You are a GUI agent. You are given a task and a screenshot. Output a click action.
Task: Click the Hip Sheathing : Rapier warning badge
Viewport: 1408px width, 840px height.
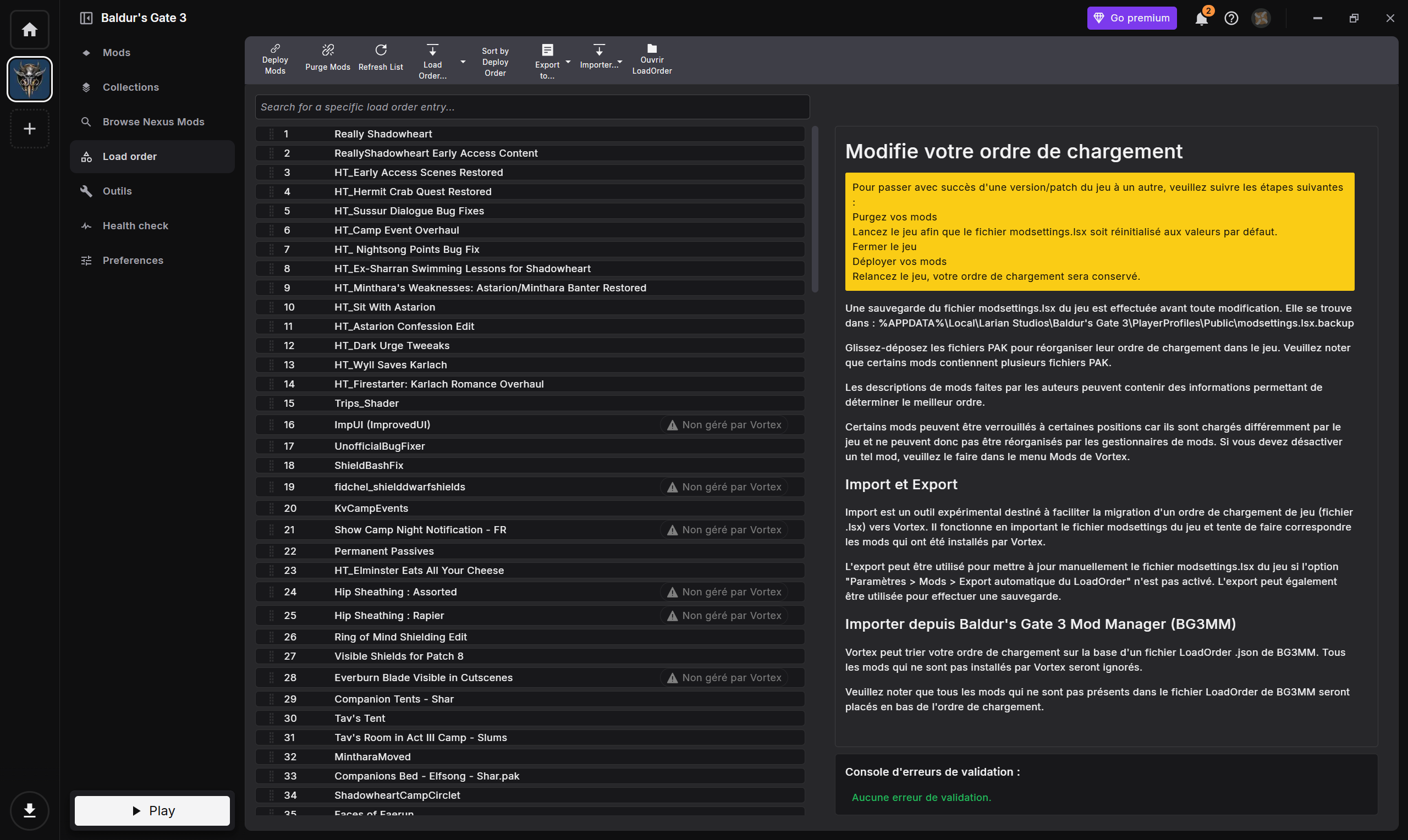click(x=724, y=616)
